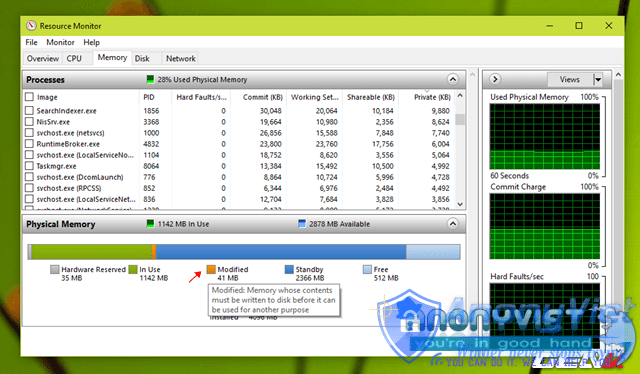Sort by the Working Set column
Screen dimensions: 640x374
click(314, 97)
